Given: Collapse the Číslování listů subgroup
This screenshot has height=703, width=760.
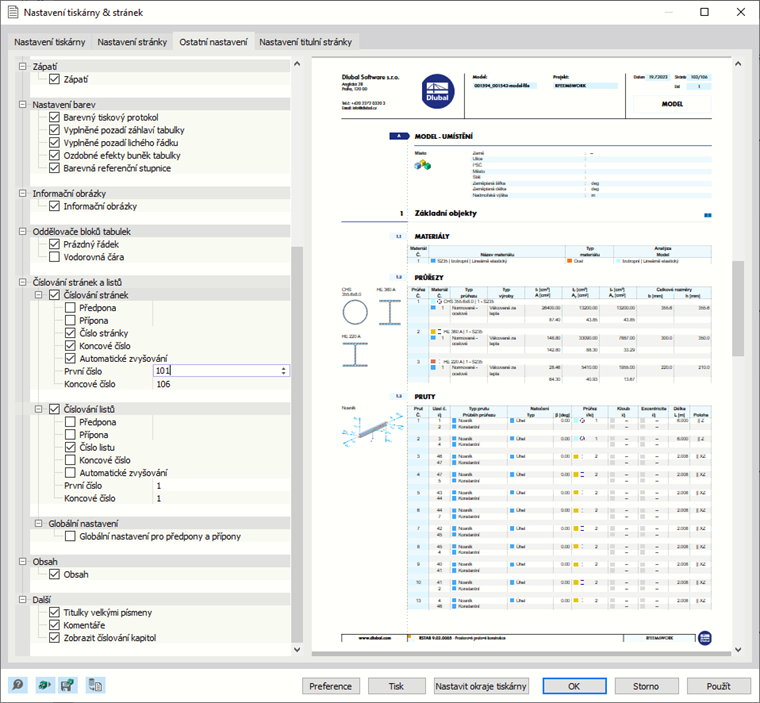Looking at the screenshot, I should tap(38, 409).
